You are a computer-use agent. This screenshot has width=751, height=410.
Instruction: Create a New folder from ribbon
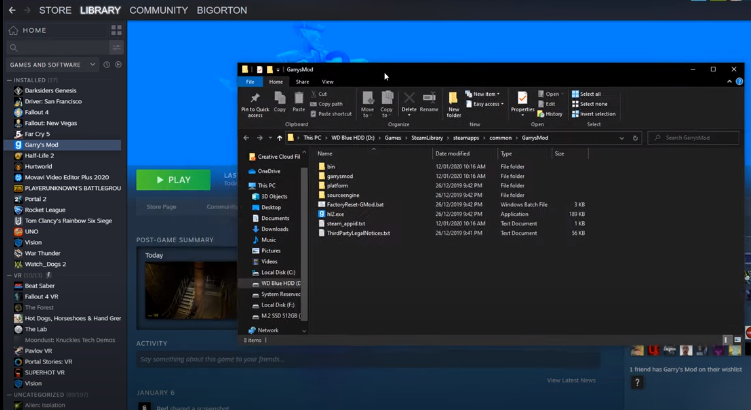[x=453, y=104]
